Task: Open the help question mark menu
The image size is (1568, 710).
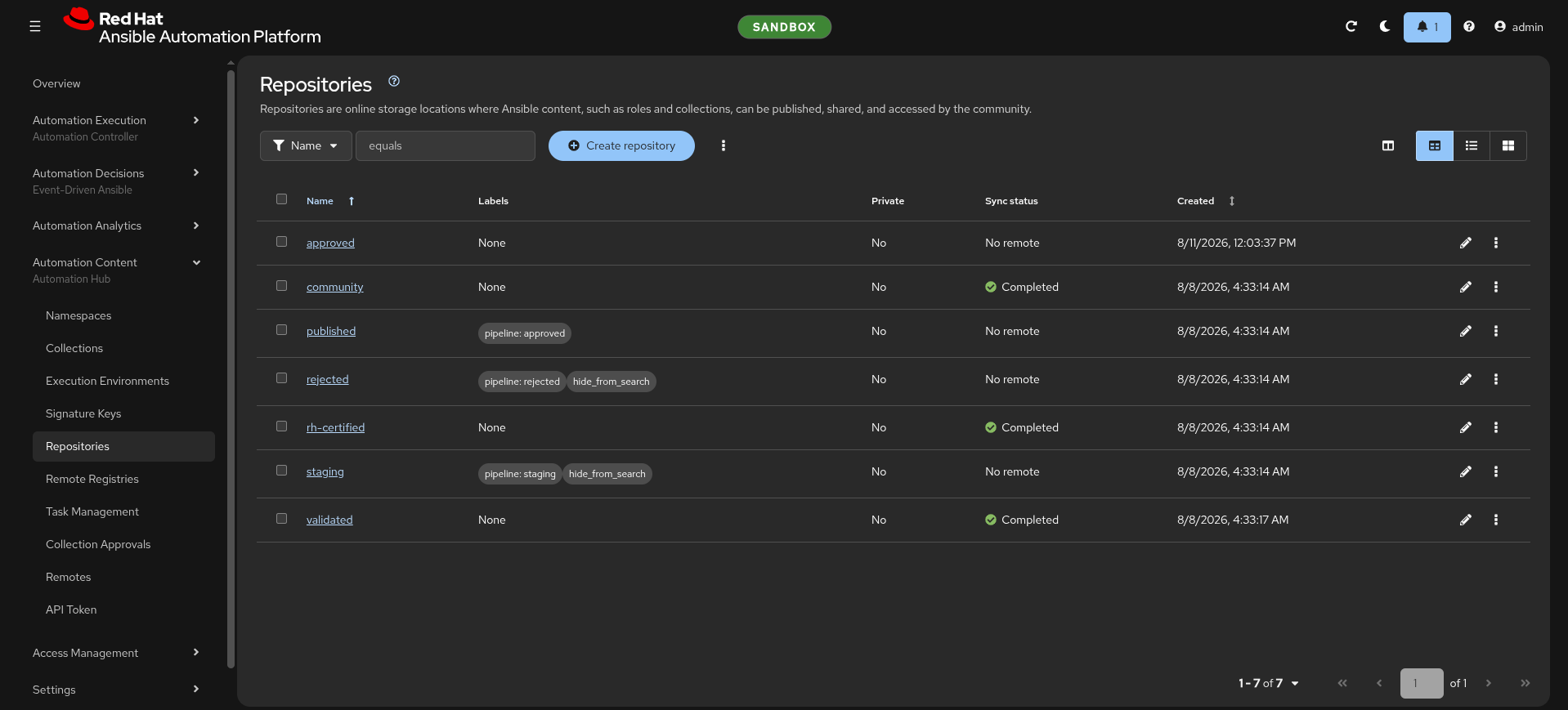Action: (1469, 27)
